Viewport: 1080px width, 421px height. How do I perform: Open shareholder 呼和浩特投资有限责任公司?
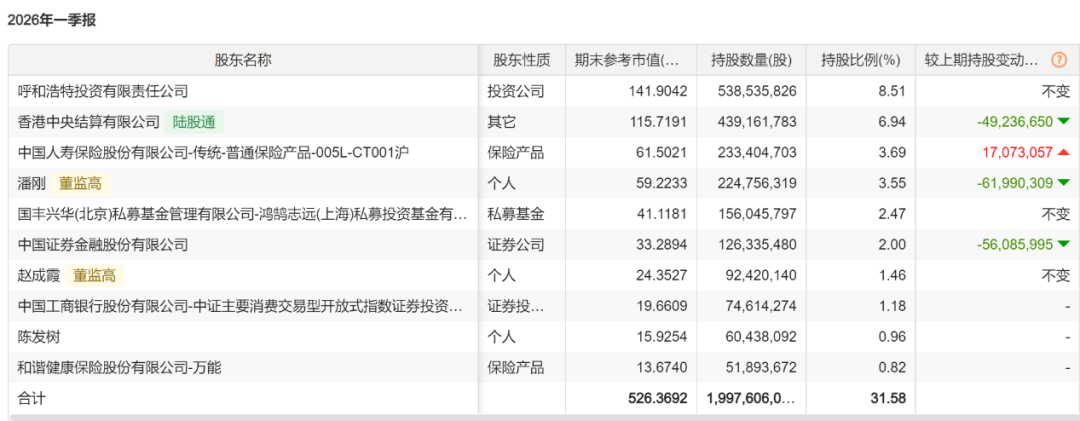click(x=103, y=91)
